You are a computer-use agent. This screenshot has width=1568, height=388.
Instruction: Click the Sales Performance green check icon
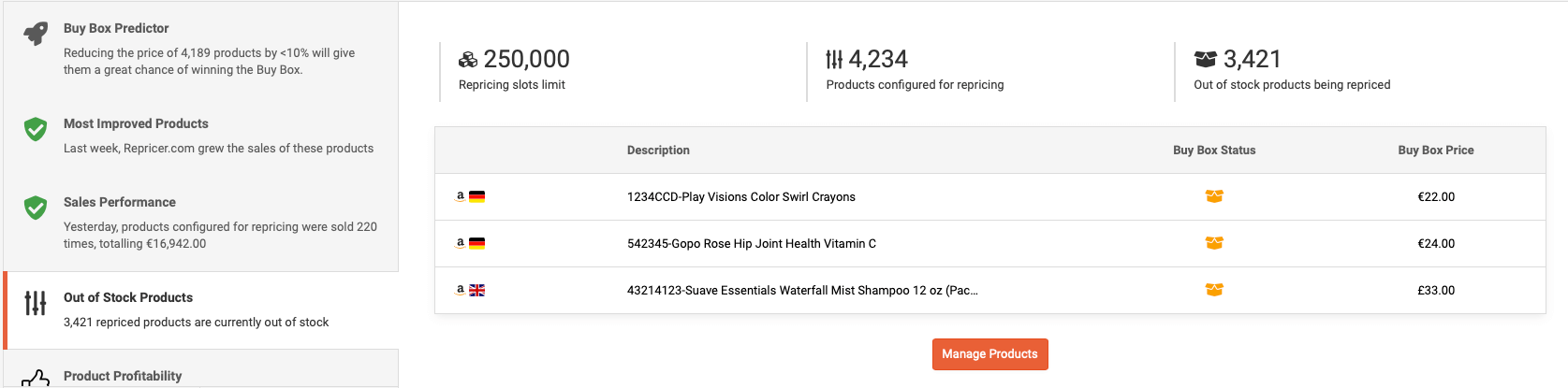point(36,208)
